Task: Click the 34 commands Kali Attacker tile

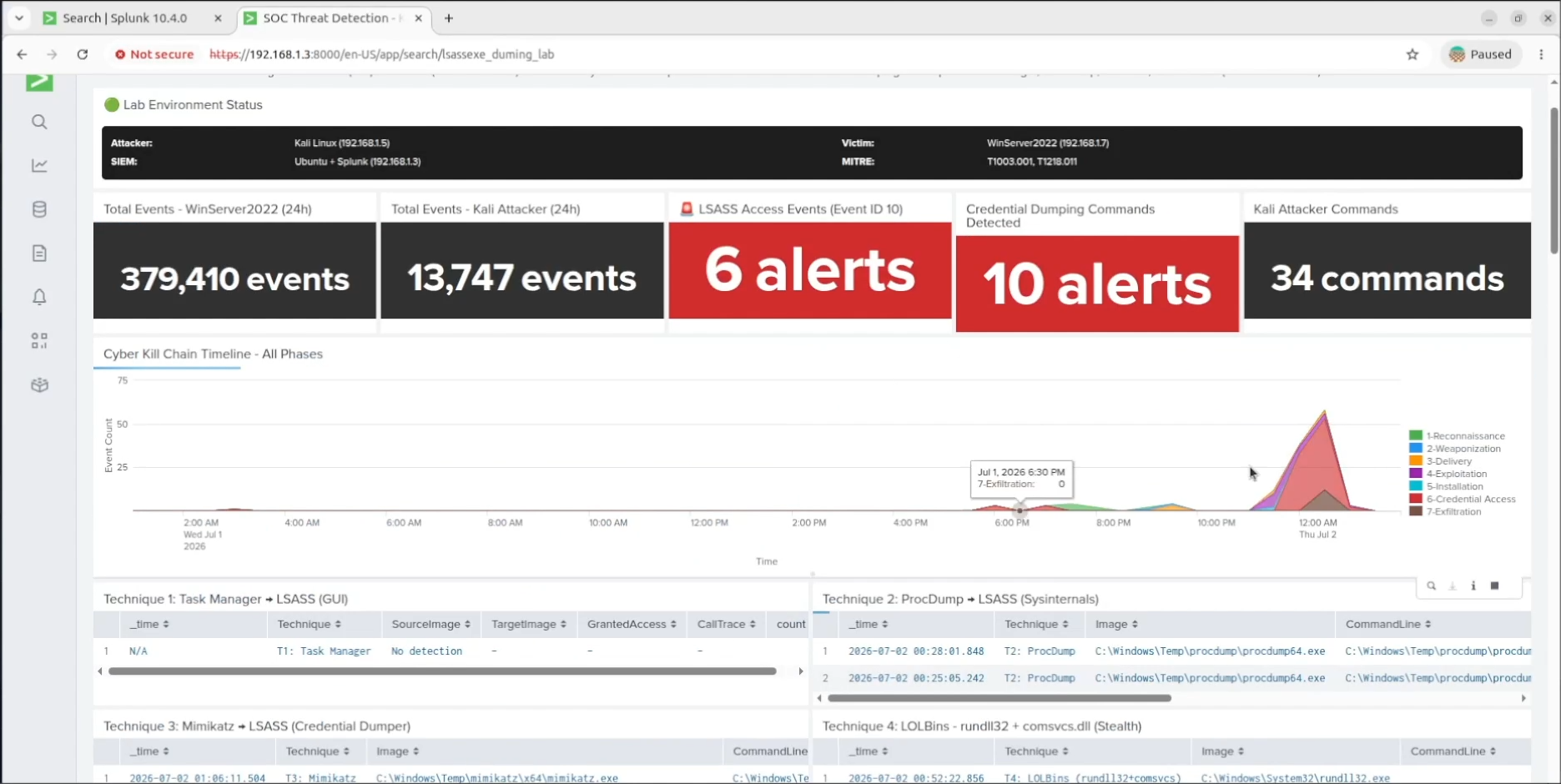Action: (x=1387, y=270)
